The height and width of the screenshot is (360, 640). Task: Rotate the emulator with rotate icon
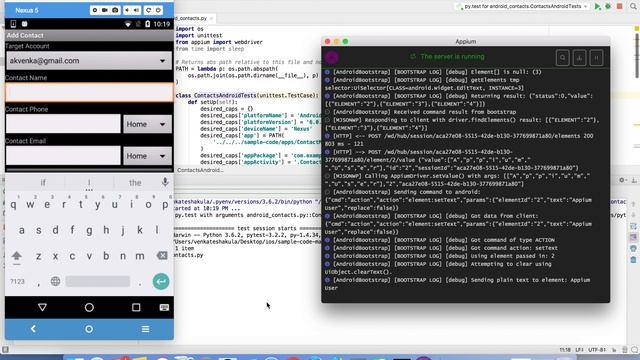[x=149, y=10]
